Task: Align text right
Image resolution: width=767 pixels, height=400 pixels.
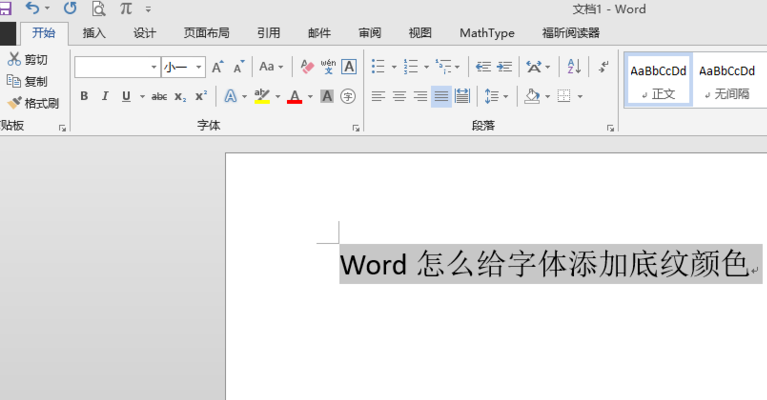Action: click(x=420, y=96)
